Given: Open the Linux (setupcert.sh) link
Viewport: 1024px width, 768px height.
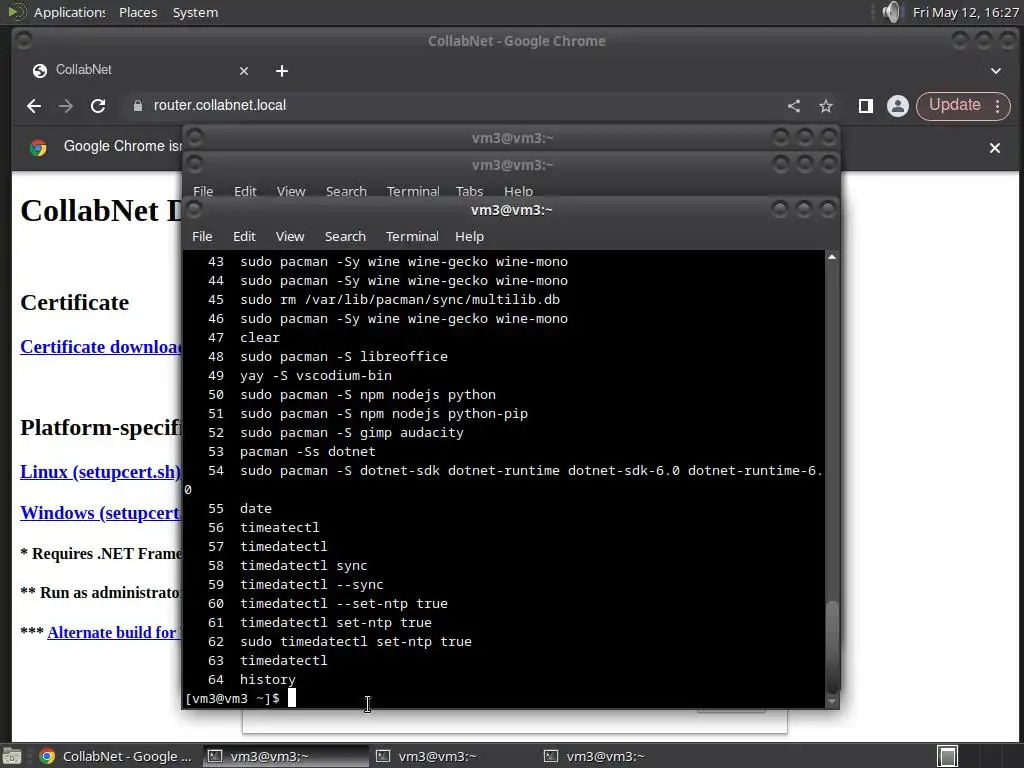Looking at the screenshot, I should tap(101, 472).
